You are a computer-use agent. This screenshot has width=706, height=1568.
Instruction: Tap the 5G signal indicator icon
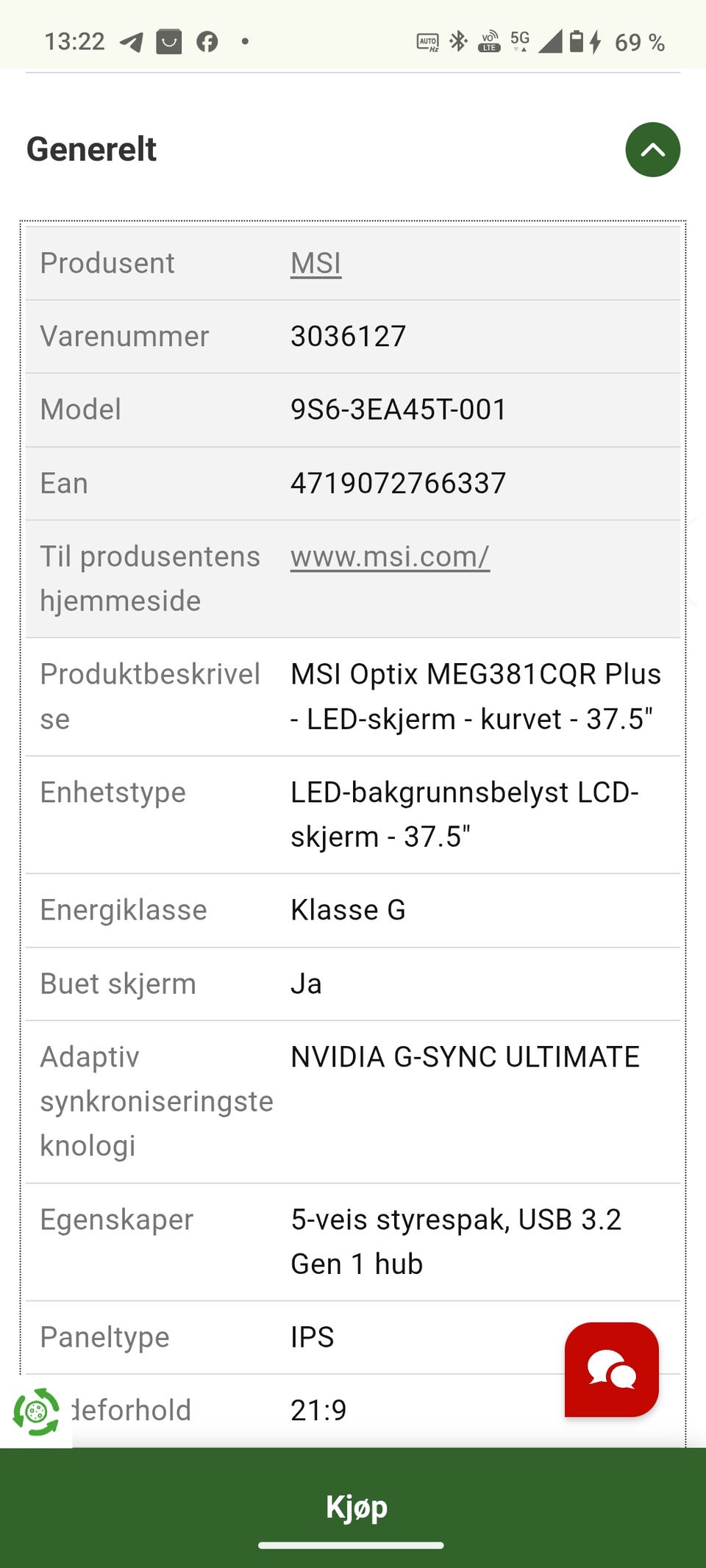[x=520, y=40]
